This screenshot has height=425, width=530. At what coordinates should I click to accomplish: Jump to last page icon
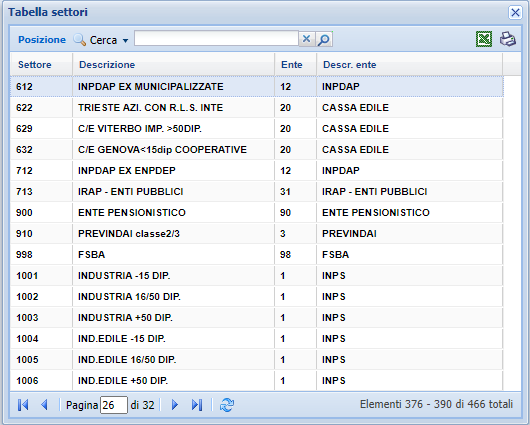pyautogui.click(x=197, y=404)
